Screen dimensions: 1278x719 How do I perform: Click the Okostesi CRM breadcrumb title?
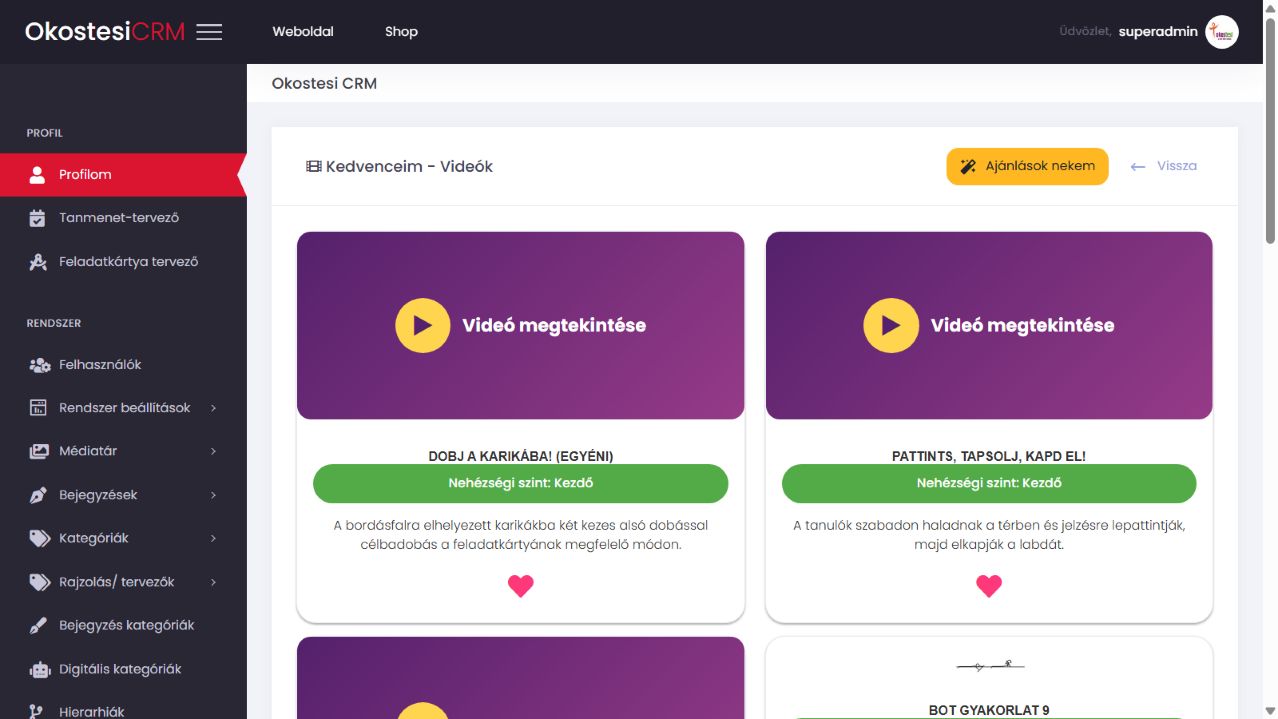(x=324, y=83)
